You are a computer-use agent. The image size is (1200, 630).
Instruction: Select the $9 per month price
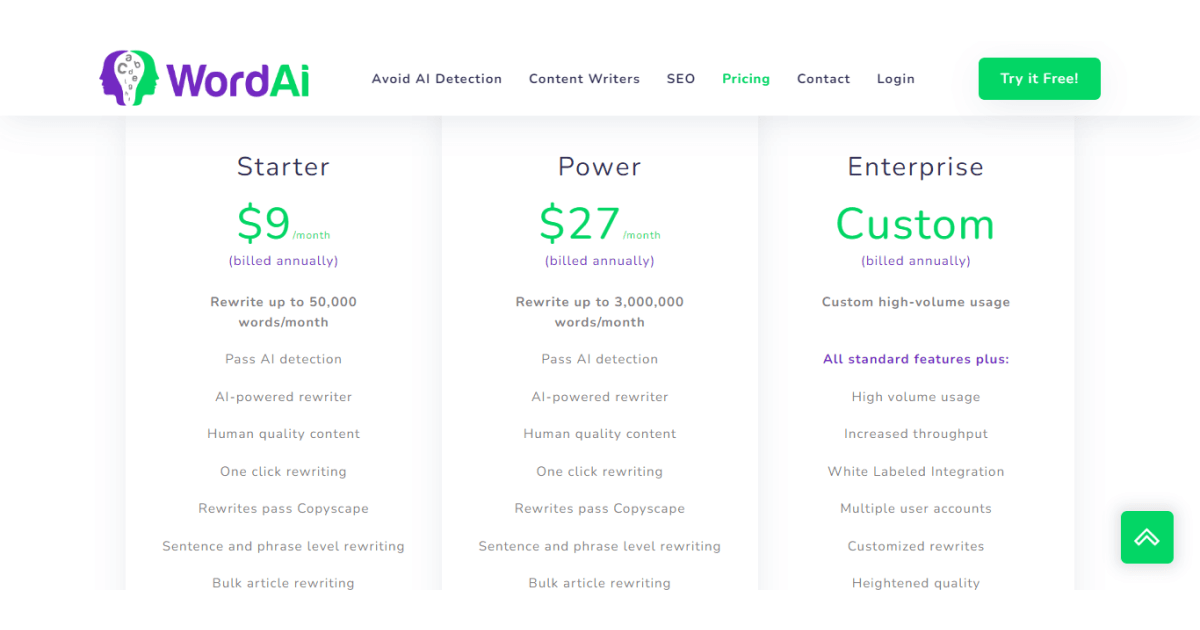click(x=265, y=224)
